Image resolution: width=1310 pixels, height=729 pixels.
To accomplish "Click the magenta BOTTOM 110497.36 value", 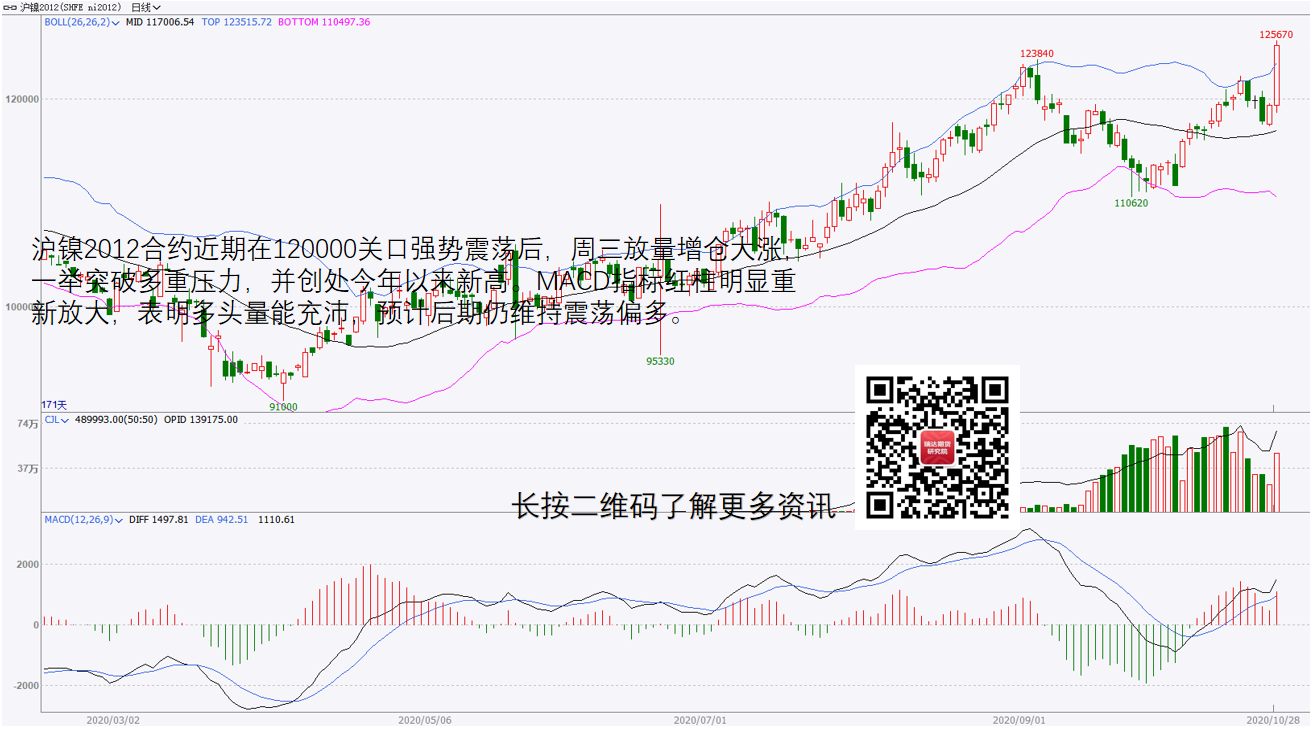I will point(323,21).
